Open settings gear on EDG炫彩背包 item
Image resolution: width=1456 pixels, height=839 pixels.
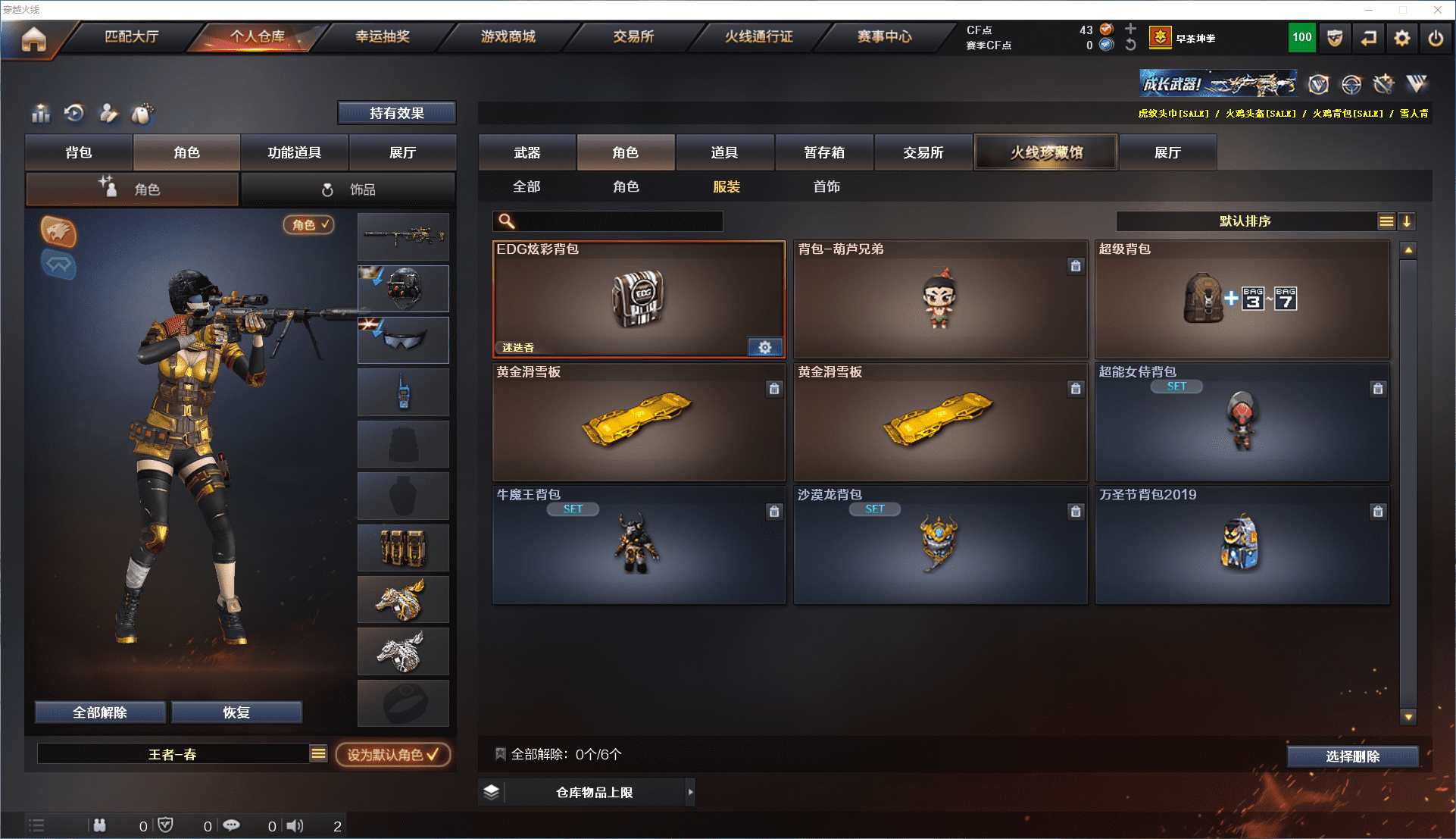(765, 347)
